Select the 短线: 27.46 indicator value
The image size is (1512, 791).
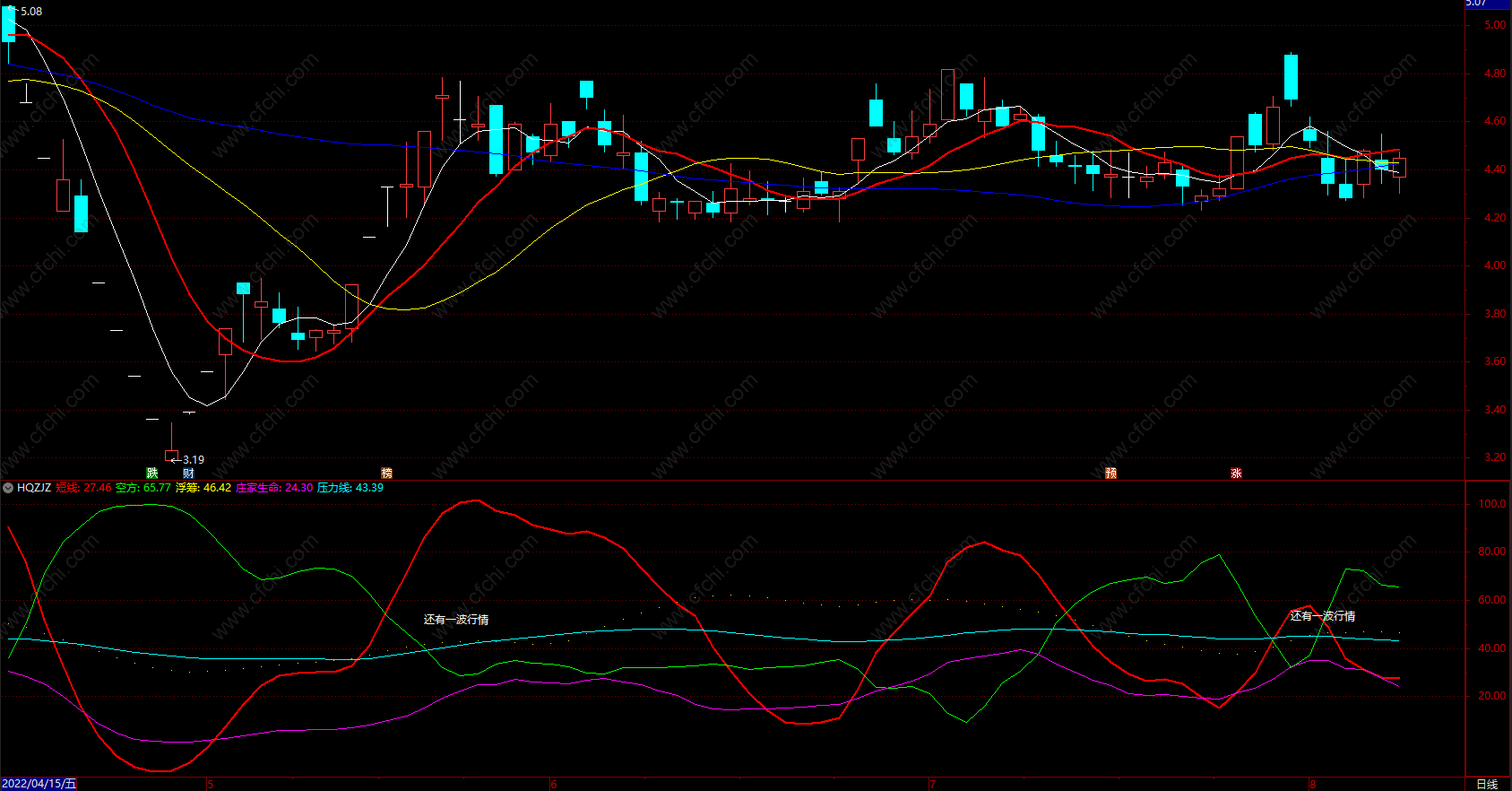coord(83,488)
